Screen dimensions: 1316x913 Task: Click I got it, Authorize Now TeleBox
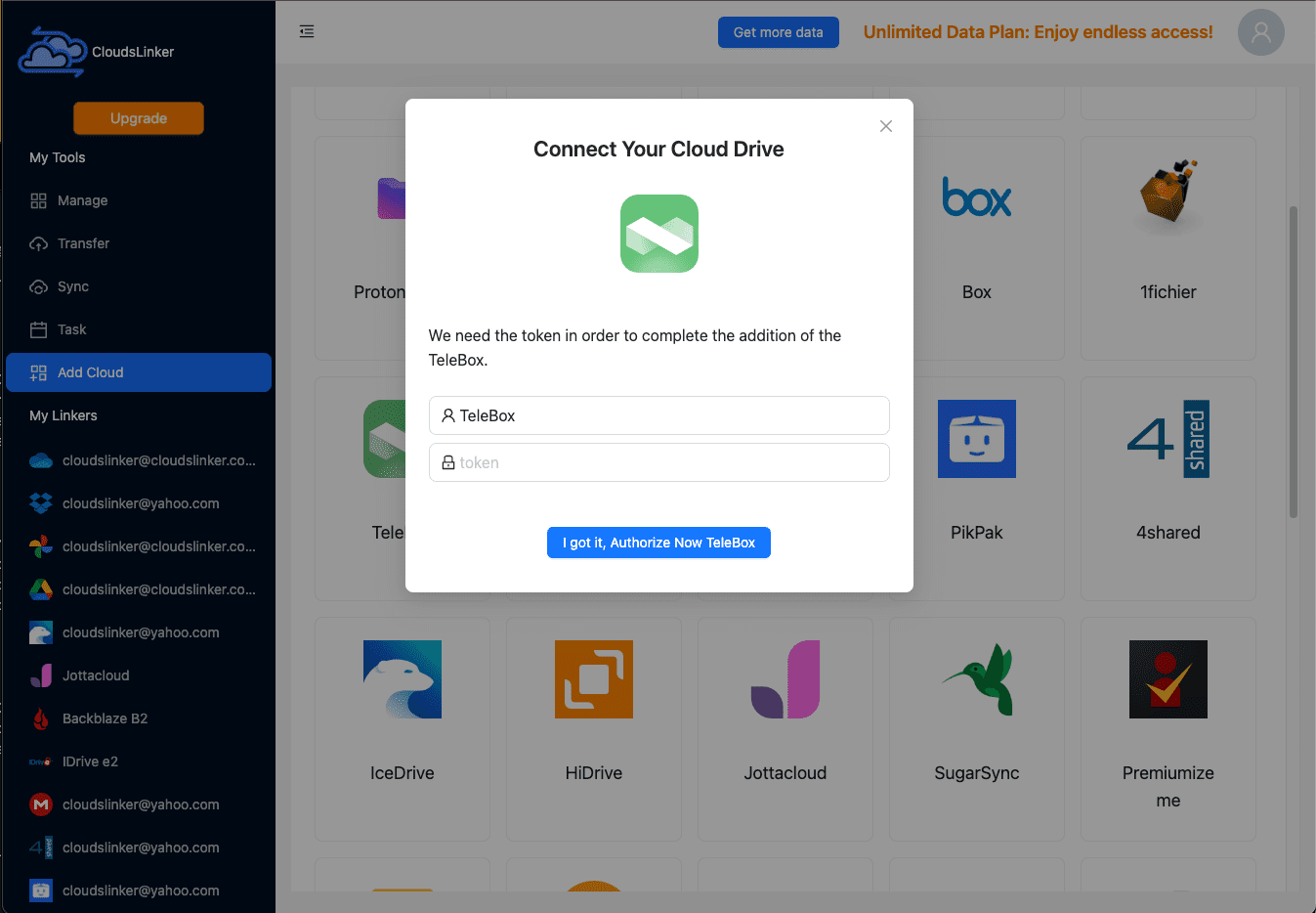[658, 543]
